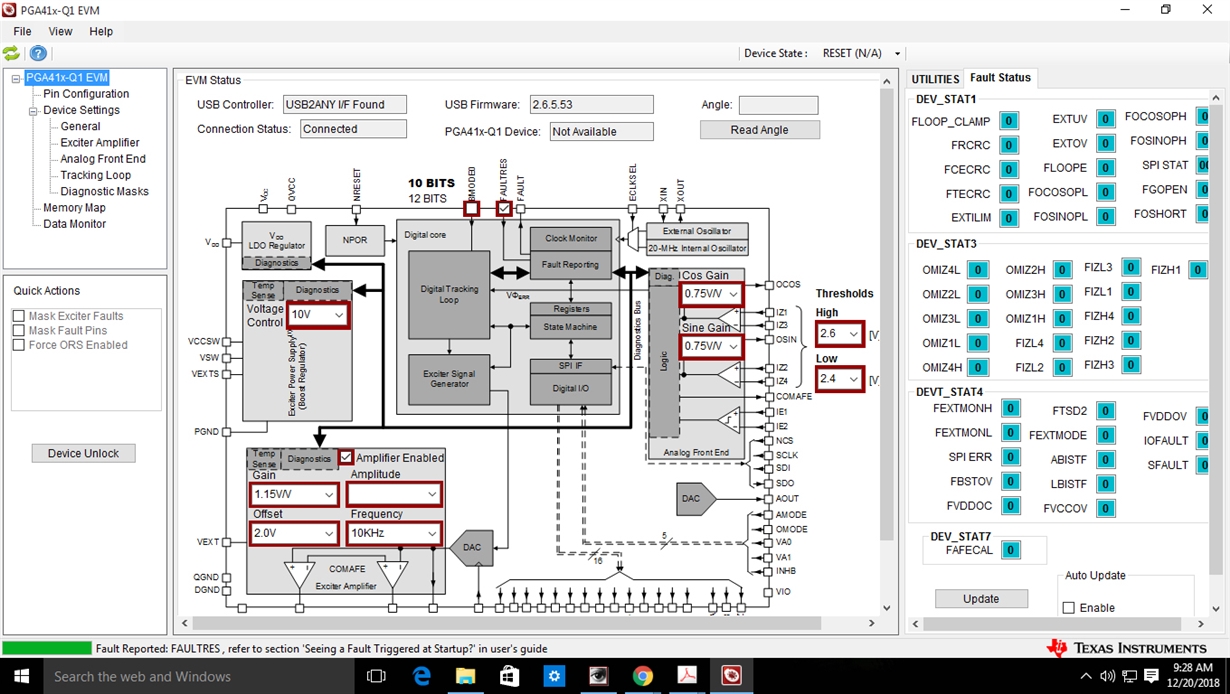The width and height of the screenshot is (1230, 694).
Task: Toggle the Mask Fault Pins checkbox
Action: pos(18,331)
